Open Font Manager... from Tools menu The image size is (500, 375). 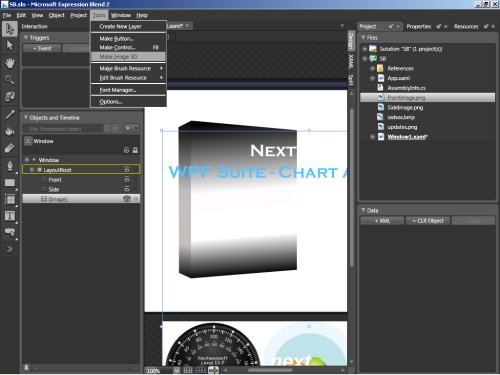129,90
